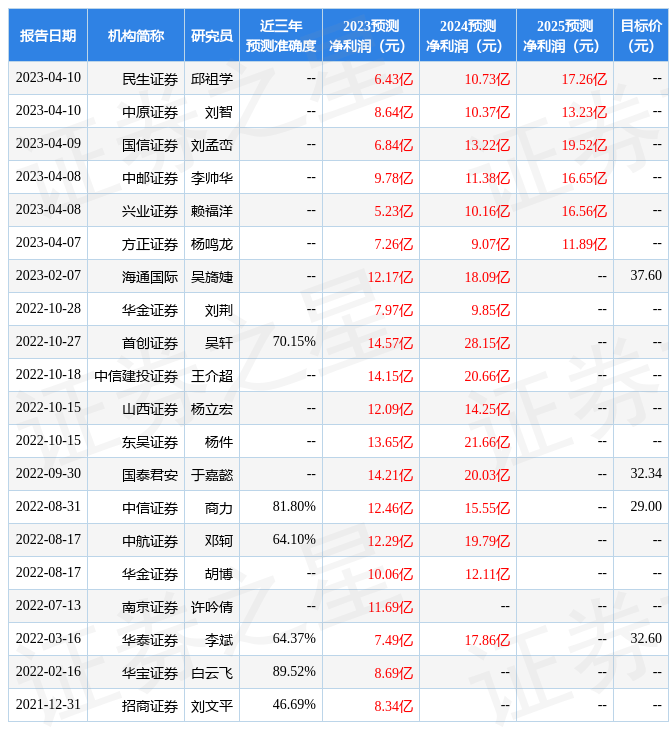The image size is (669, 730).
Task: Click the 近三年预测准确度 column header
Action: click(x=281, y=35)
